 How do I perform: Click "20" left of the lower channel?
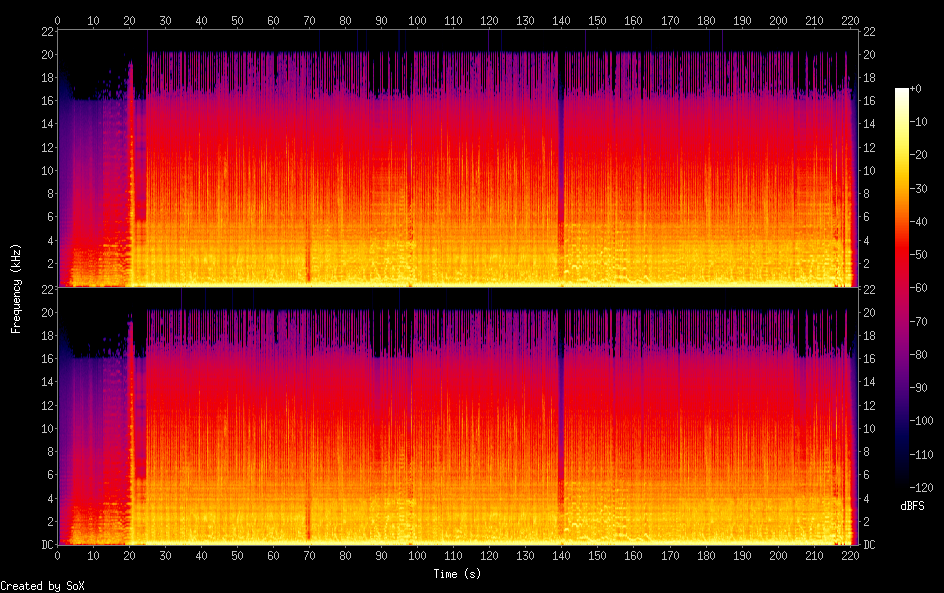48,312
